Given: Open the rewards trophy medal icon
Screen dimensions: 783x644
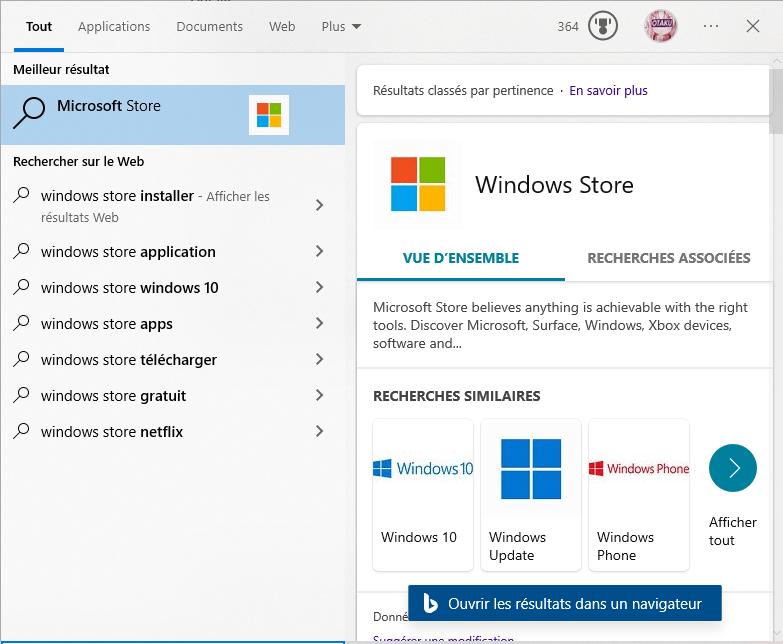Looking at the screenshot, I should (603, 26).
